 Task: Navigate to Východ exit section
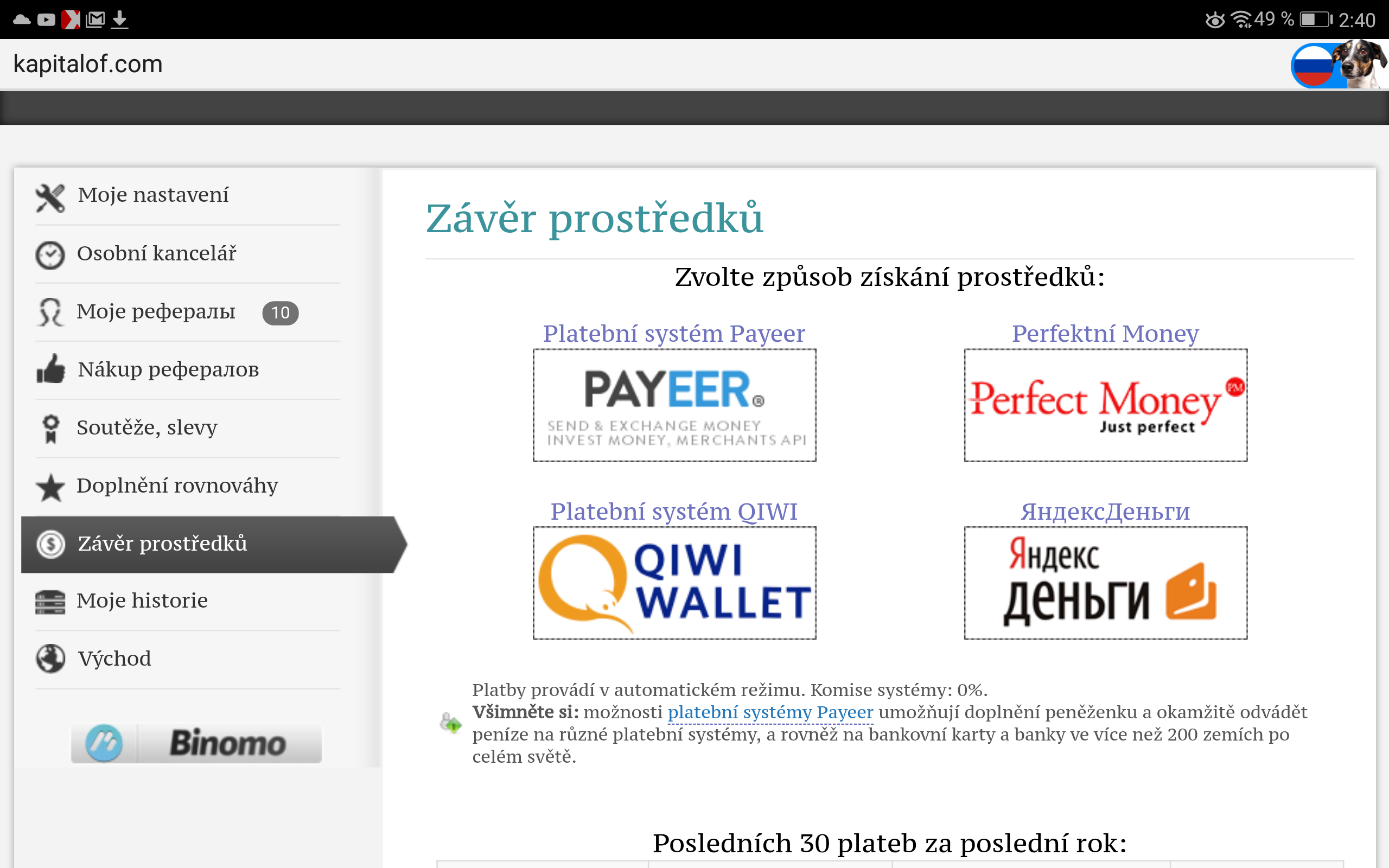[x=114, y=659]
